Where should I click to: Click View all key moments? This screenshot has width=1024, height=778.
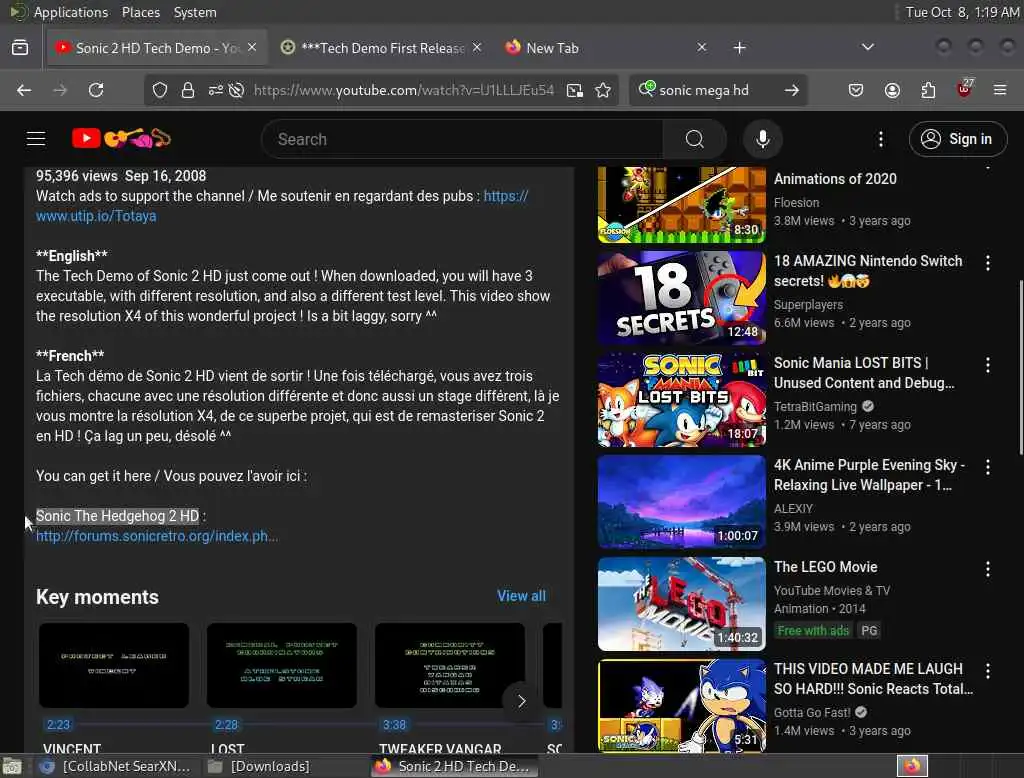521,596
